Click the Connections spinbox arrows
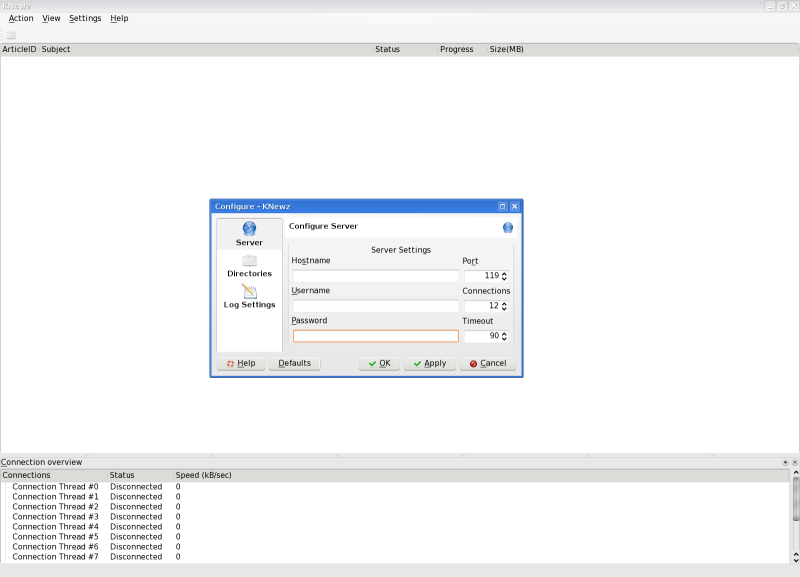The width and height of the screenshot is (800, 577). [504, 306]
